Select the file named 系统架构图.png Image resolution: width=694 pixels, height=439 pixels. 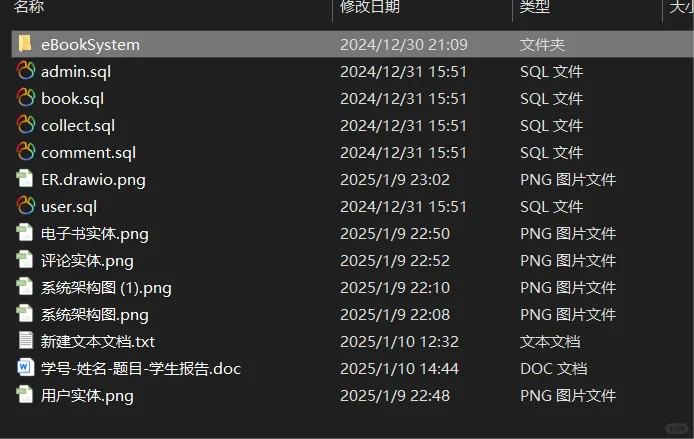pos(95,315)
